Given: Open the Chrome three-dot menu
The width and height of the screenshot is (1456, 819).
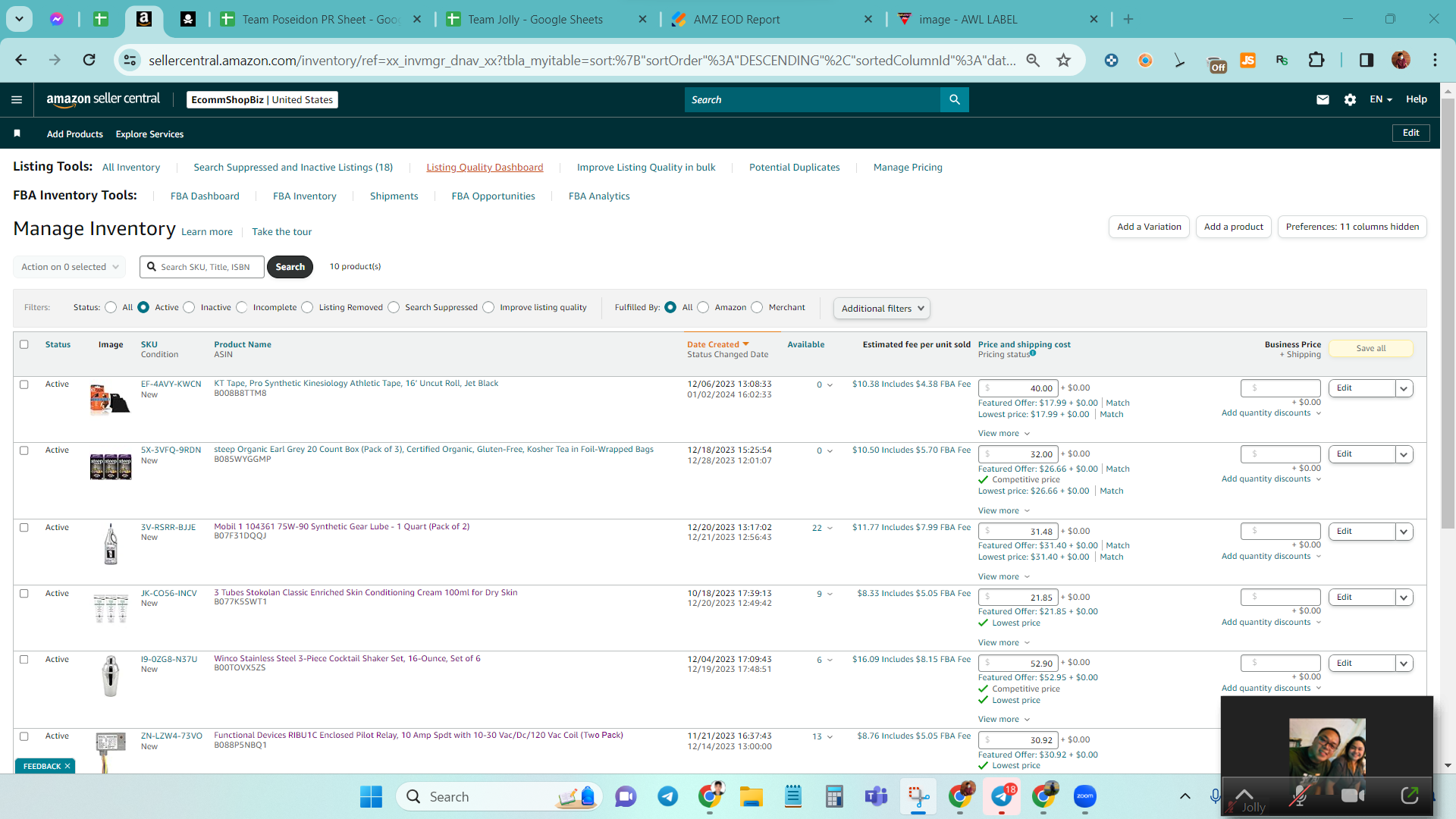Looking at the screenshot, I should tap(1435, 60).
